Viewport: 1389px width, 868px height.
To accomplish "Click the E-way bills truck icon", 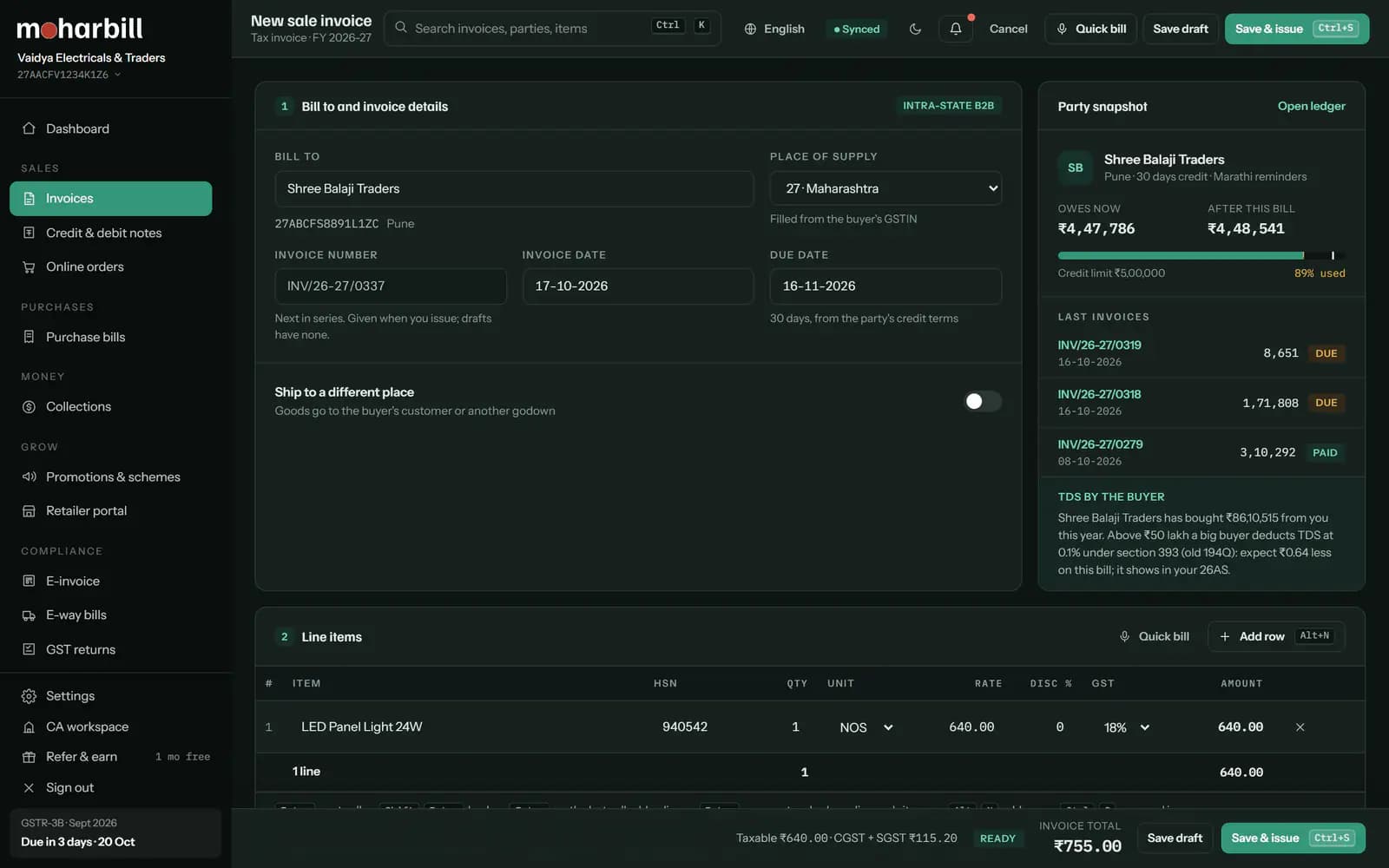I will [x=29, y=615].
